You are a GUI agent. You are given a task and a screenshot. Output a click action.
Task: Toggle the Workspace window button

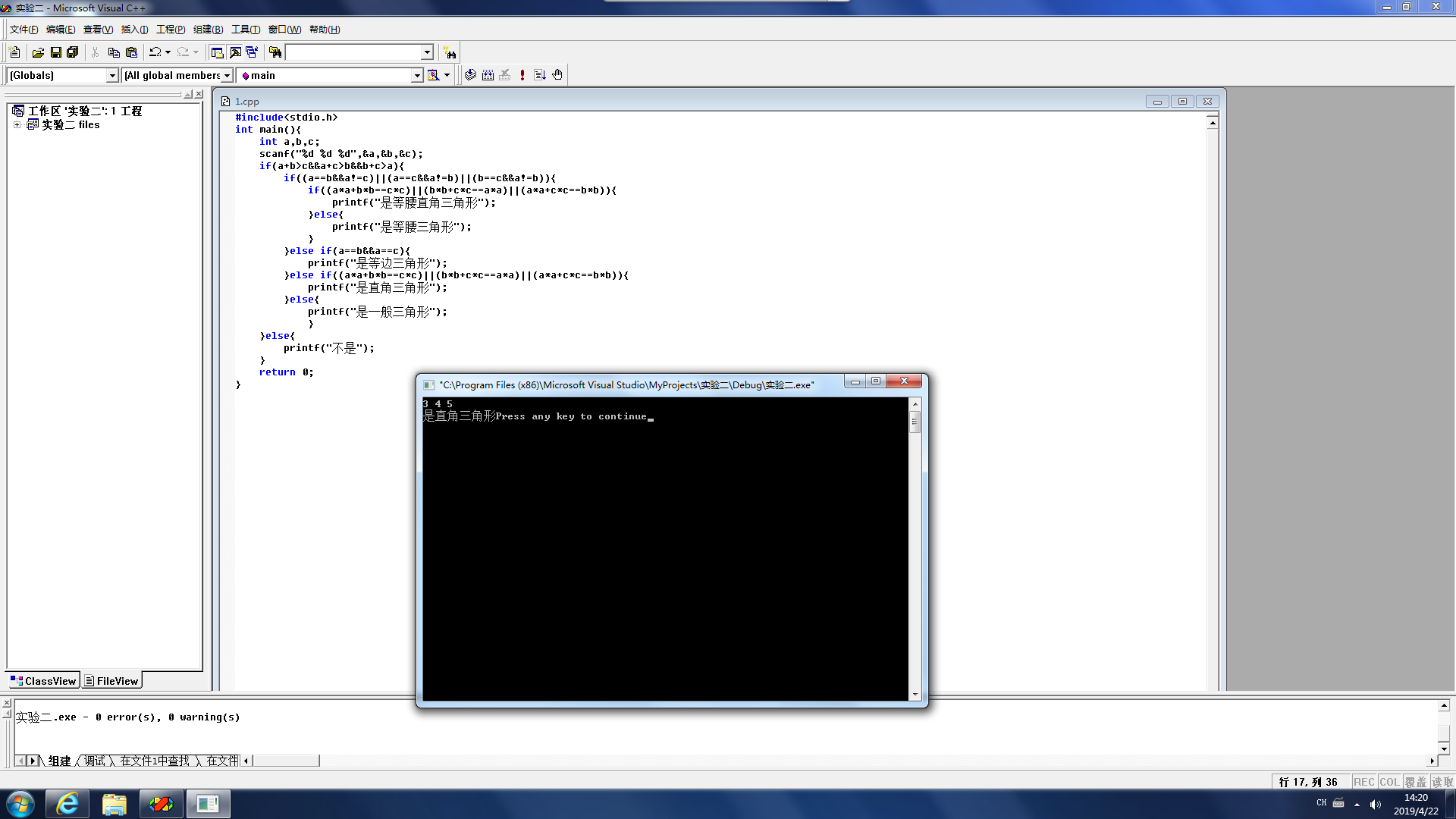[x=217, y=52]
